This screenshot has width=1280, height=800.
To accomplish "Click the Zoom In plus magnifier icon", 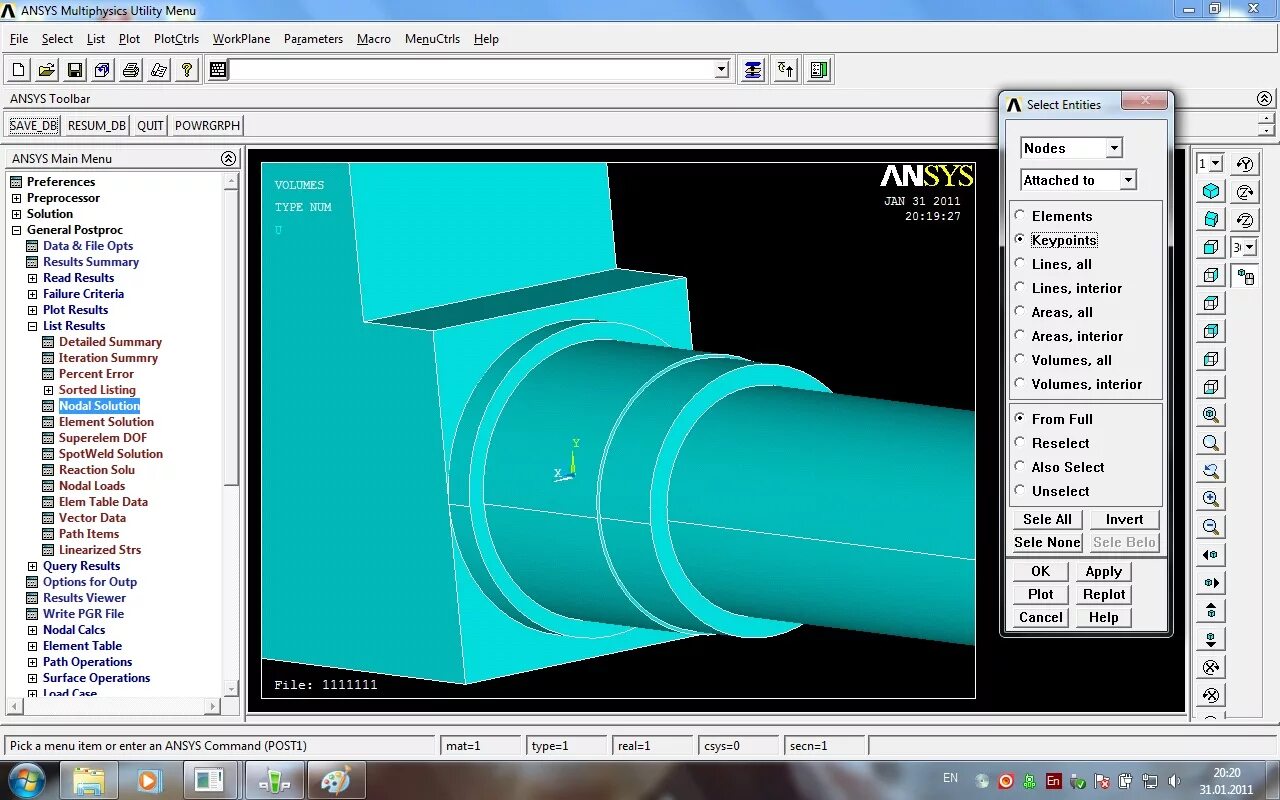I will [1211, 499].
